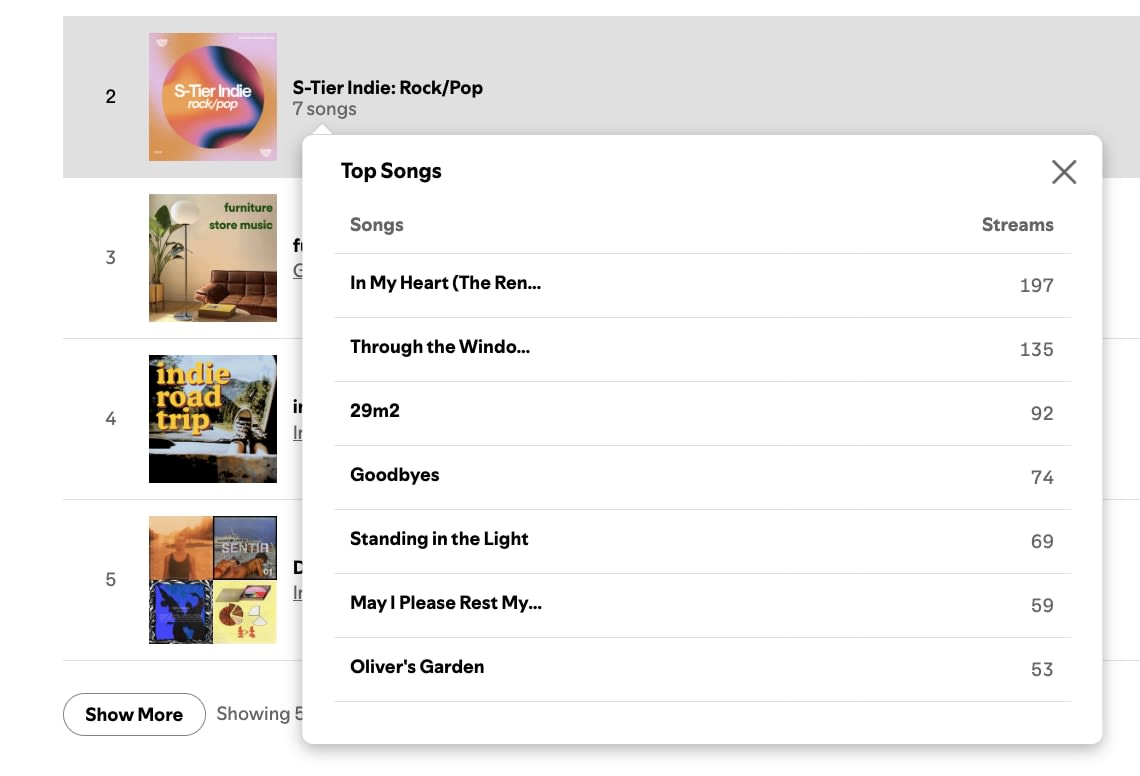Screen dimensions: 1140x776
Task: Click the Show More button
Action: (x=134, y=714)
